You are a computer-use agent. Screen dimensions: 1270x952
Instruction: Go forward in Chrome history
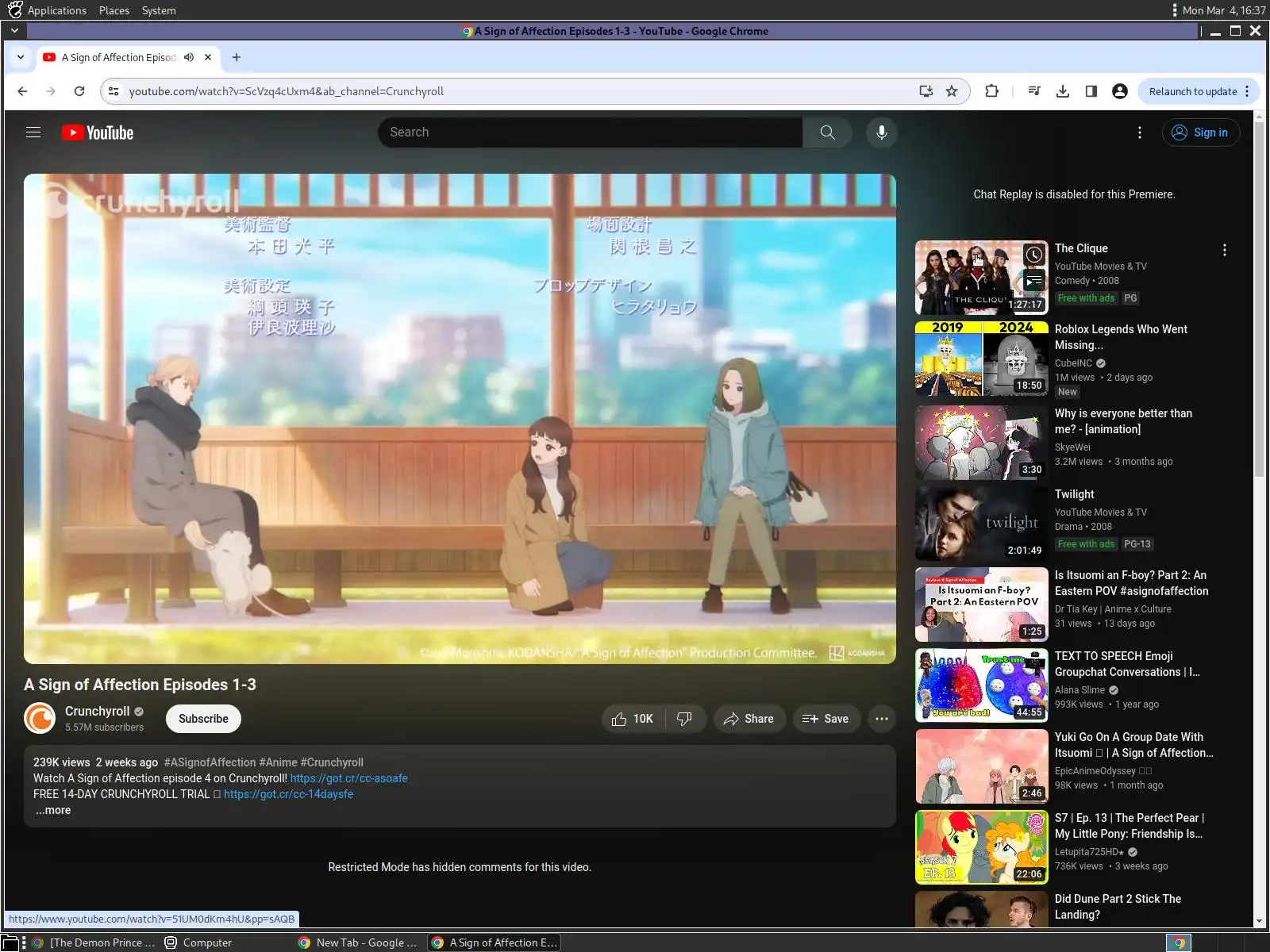(51, 91)
